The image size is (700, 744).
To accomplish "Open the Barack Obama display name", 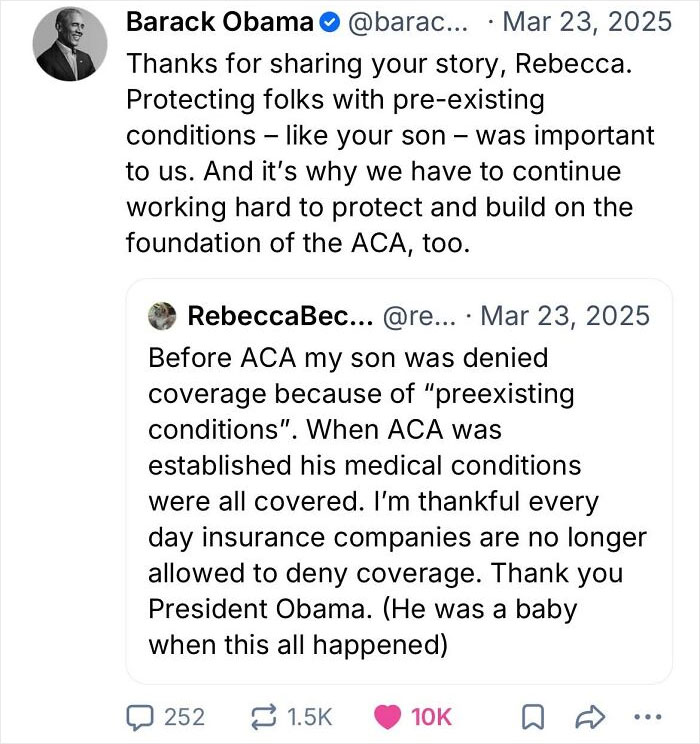I will pos(220,22).
